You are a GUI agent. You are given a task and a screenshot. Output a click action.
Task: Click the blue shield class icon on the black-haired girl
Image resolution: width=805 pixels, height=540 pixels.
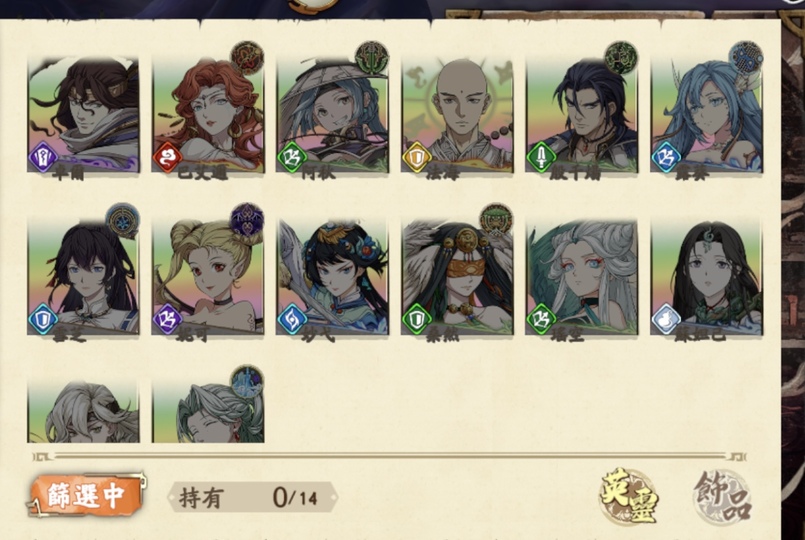pyautogui.click(x=43, y=318)
